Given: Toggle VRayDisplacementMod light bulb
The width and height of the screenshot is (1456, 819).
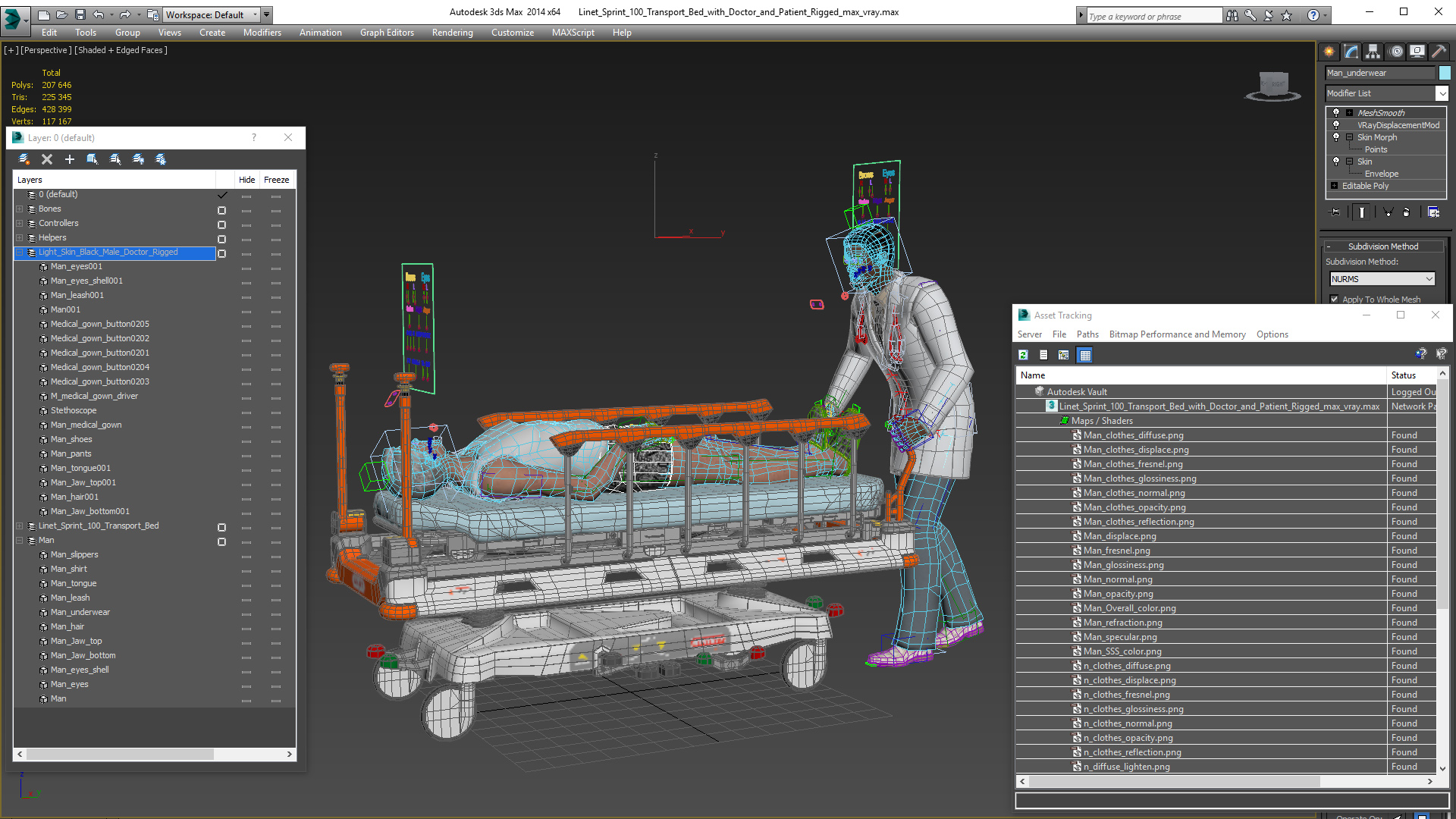Looking at the screenshot, I should pyautogui.click(x=1336, y=124).
